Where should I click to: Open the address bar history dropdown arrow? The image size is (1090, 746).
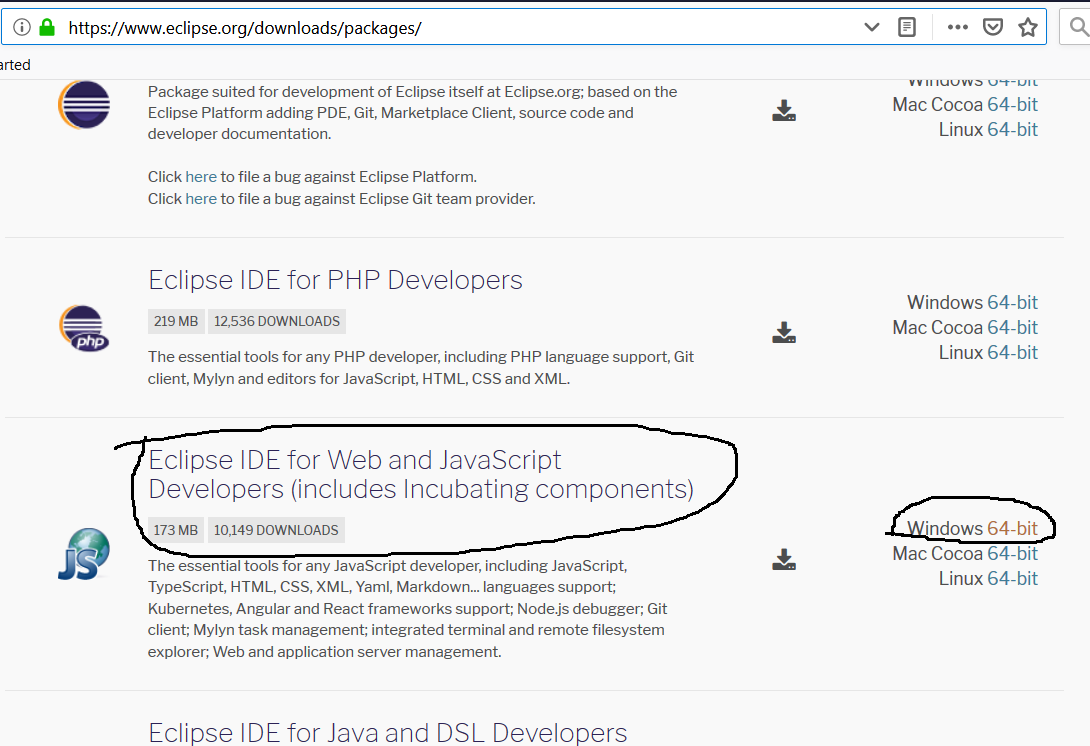tap(871, 27)
